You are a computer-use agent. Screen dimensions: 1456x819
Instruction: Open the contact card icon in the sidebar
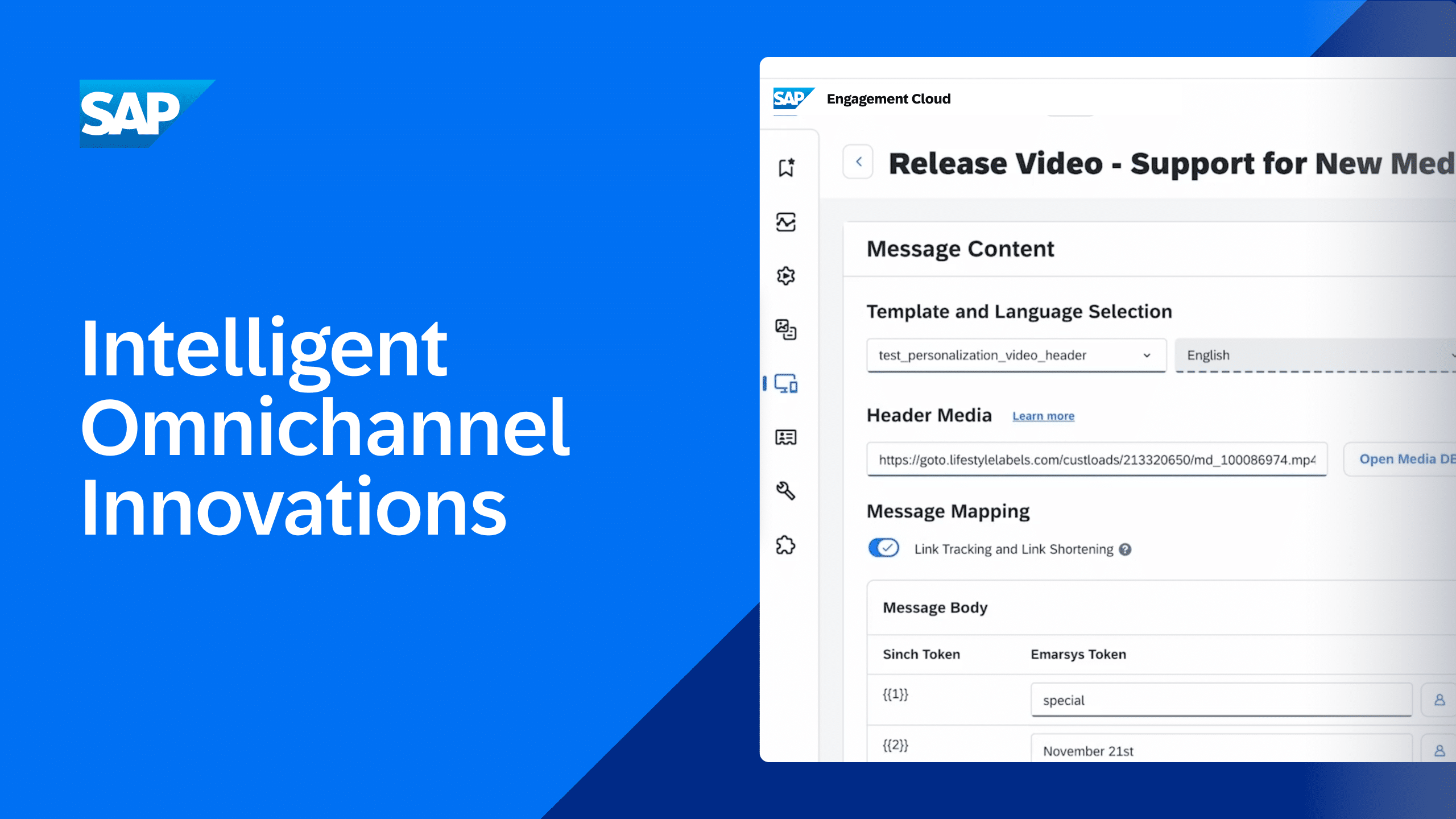coord(787,437)
